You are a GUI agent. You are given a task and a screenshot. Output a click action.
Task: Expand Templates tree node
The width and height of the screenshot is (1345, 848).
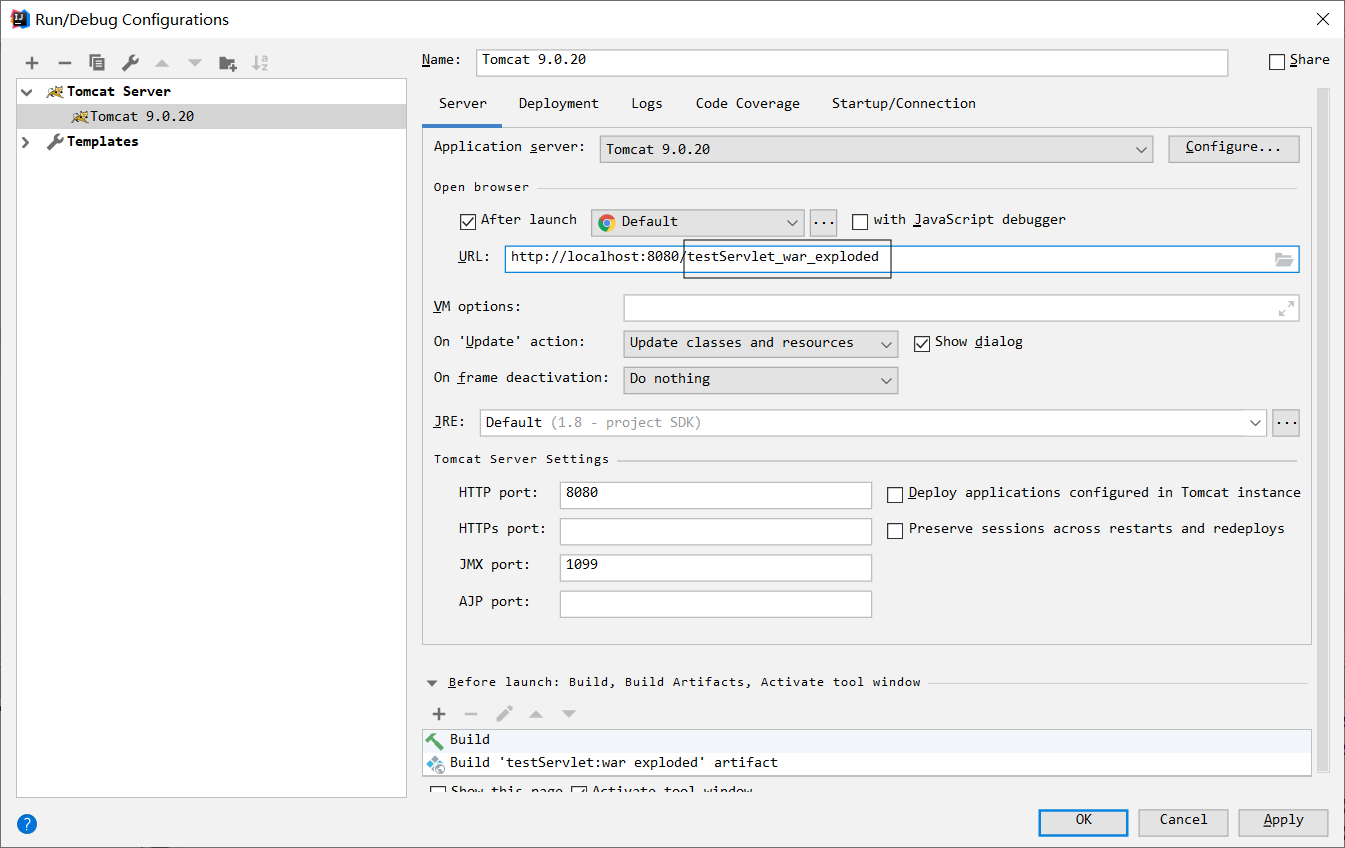[26, 142]
